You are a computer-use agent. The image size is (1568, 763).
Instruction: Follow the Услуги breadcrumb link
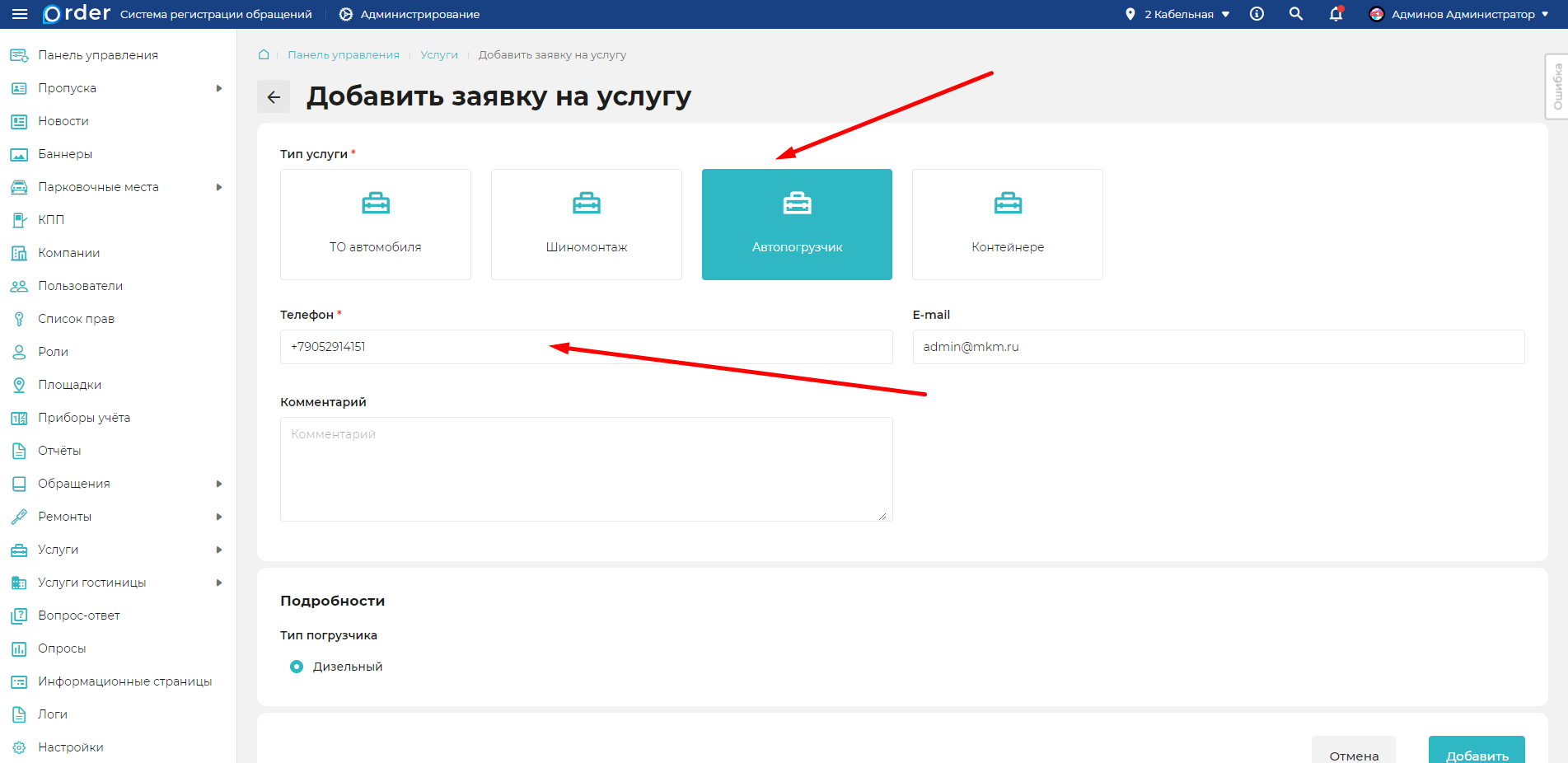coord(439,54)
